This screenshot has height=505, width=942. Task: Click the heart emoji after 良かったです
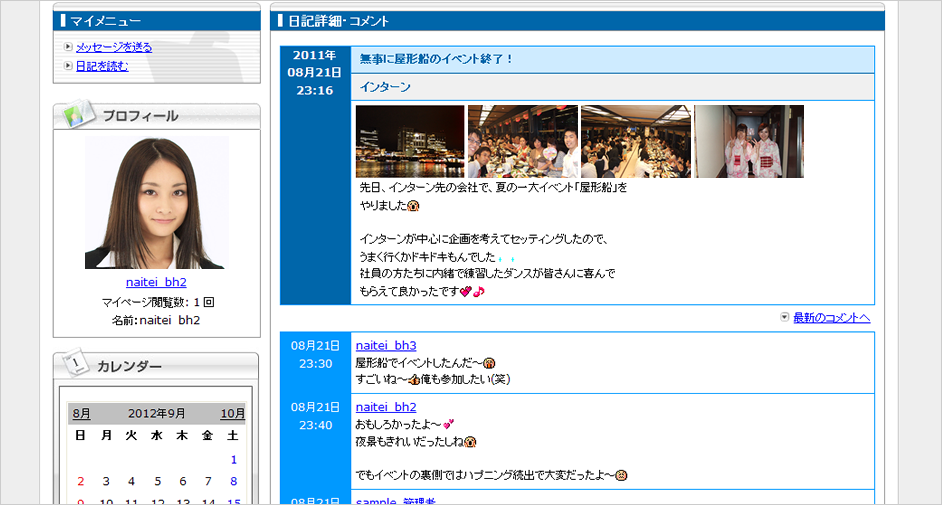coord(466,292)
